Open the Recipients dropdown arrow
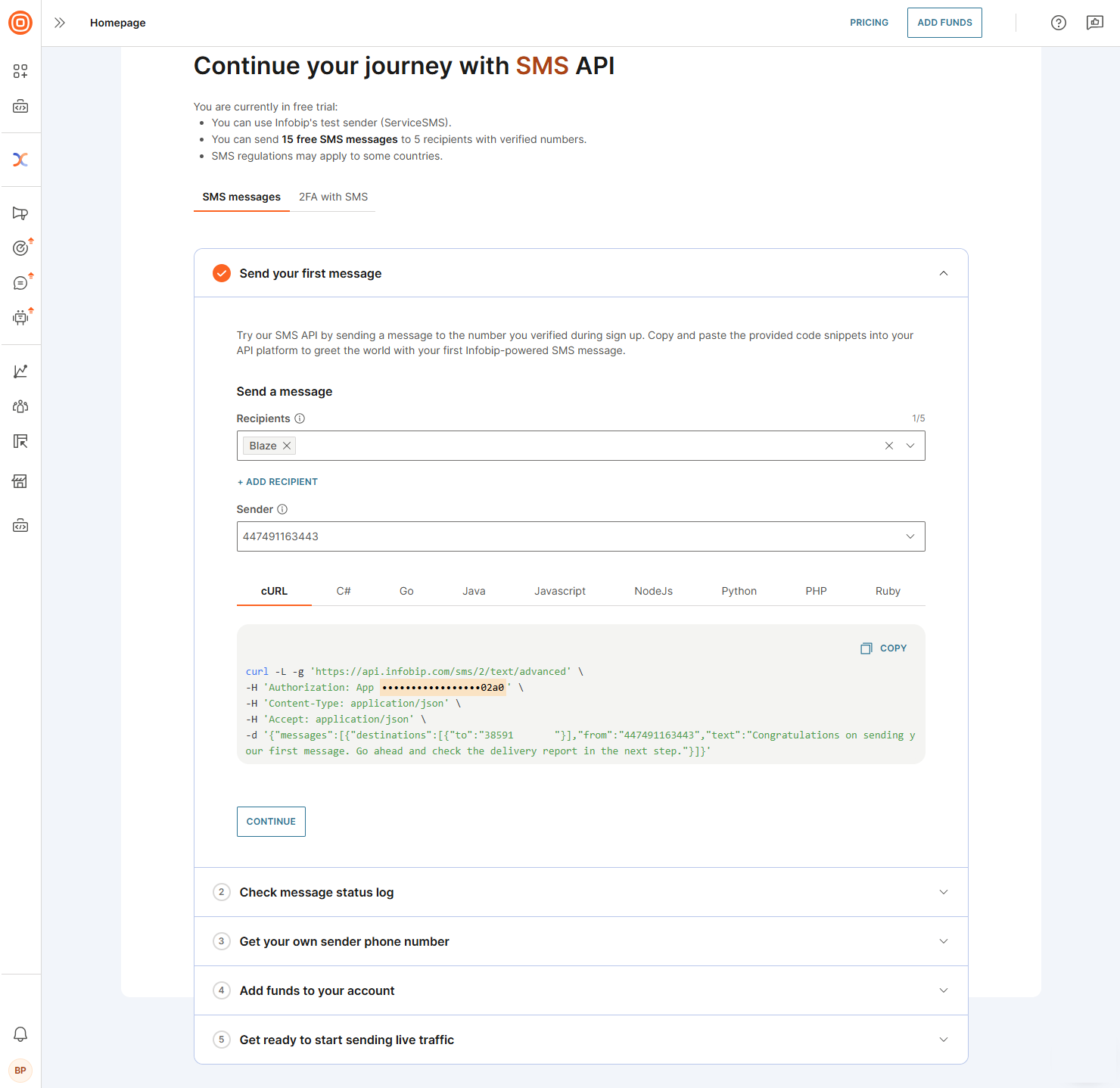Image resolution: width=1120 pixels, height=1088 pixels. (910, 446)
